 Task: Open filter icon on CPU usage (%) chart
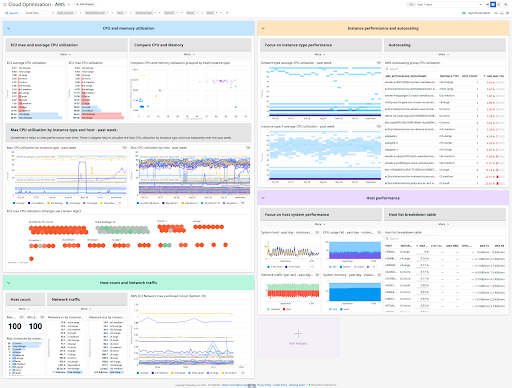click(x=379, y=233)
